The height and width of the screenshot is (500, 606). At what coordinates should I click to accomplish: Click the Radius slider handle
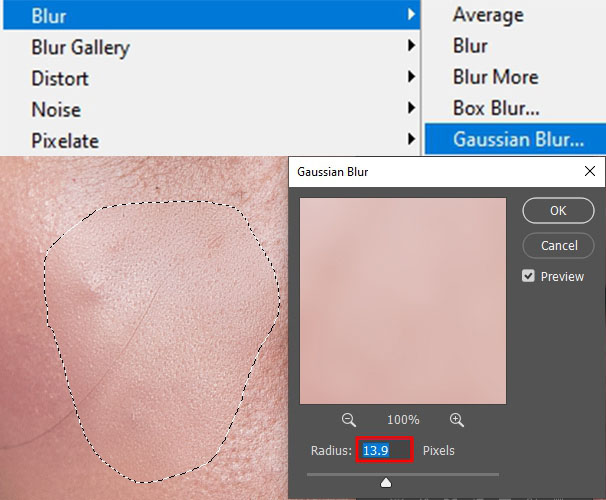click(386, 482)
